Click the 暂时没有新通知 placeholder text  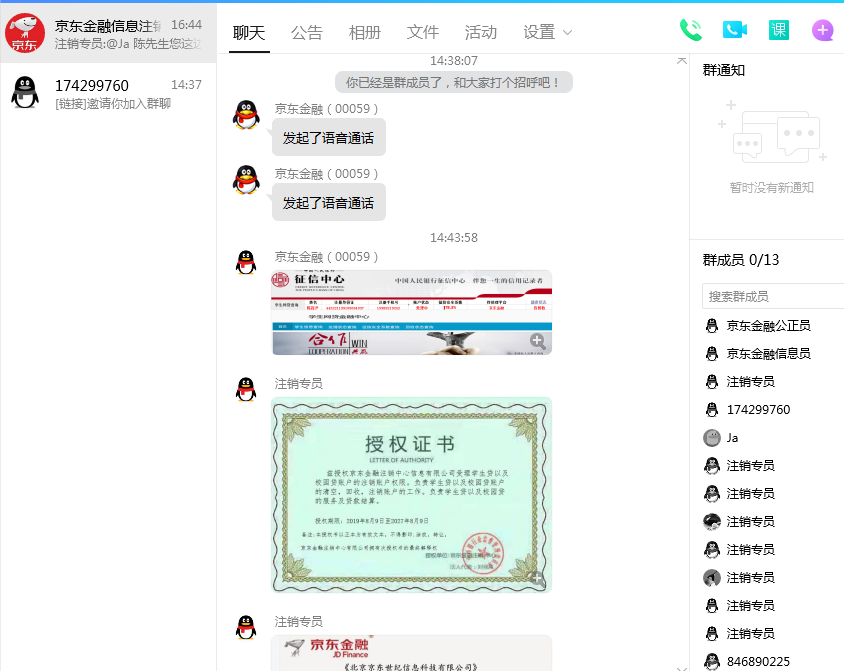[x=771, y=187]
